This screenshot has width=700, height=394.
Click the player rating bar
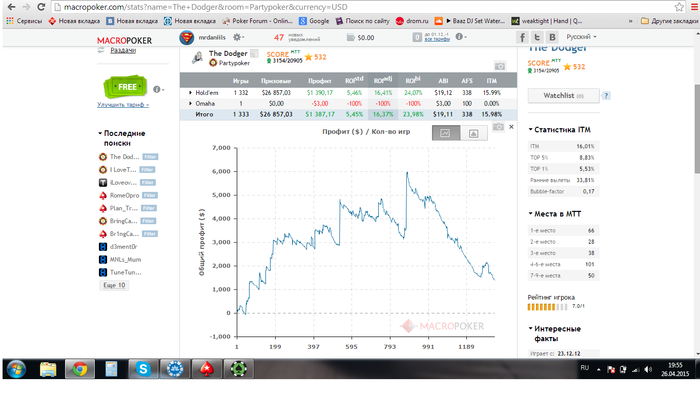(x=547, y=307)
